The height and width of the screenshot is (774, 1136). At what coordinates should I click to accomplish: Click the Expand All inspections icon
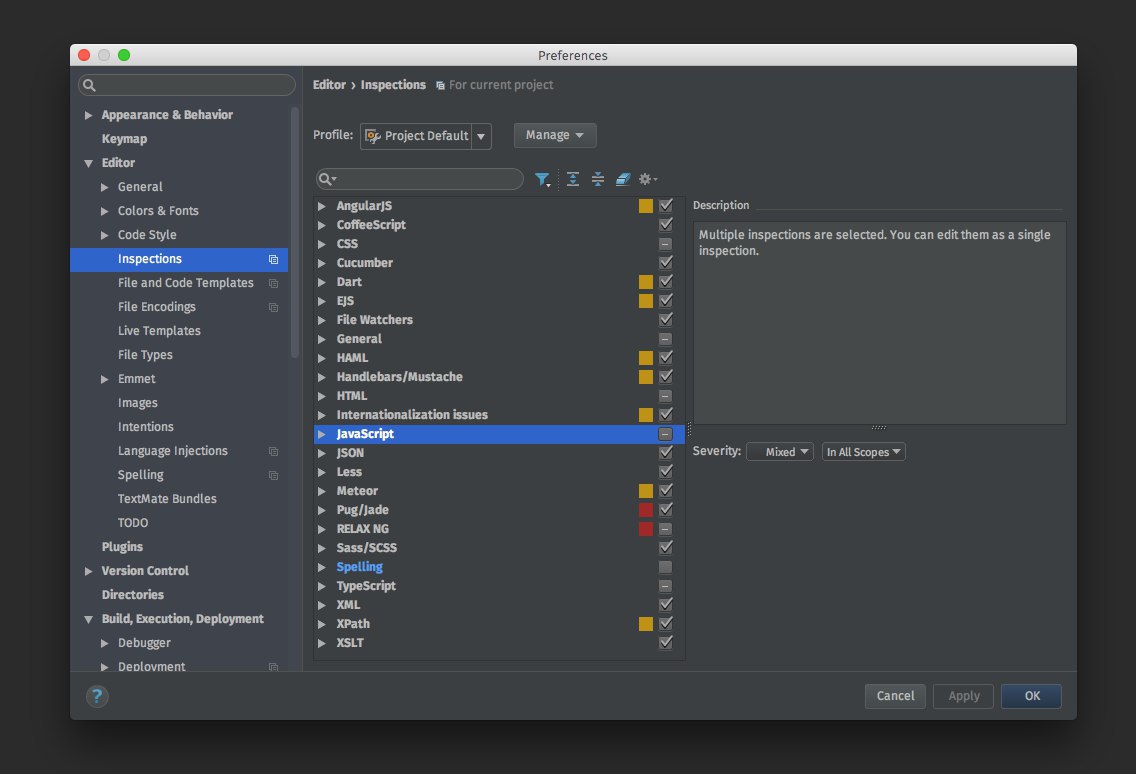pos(573,179)
